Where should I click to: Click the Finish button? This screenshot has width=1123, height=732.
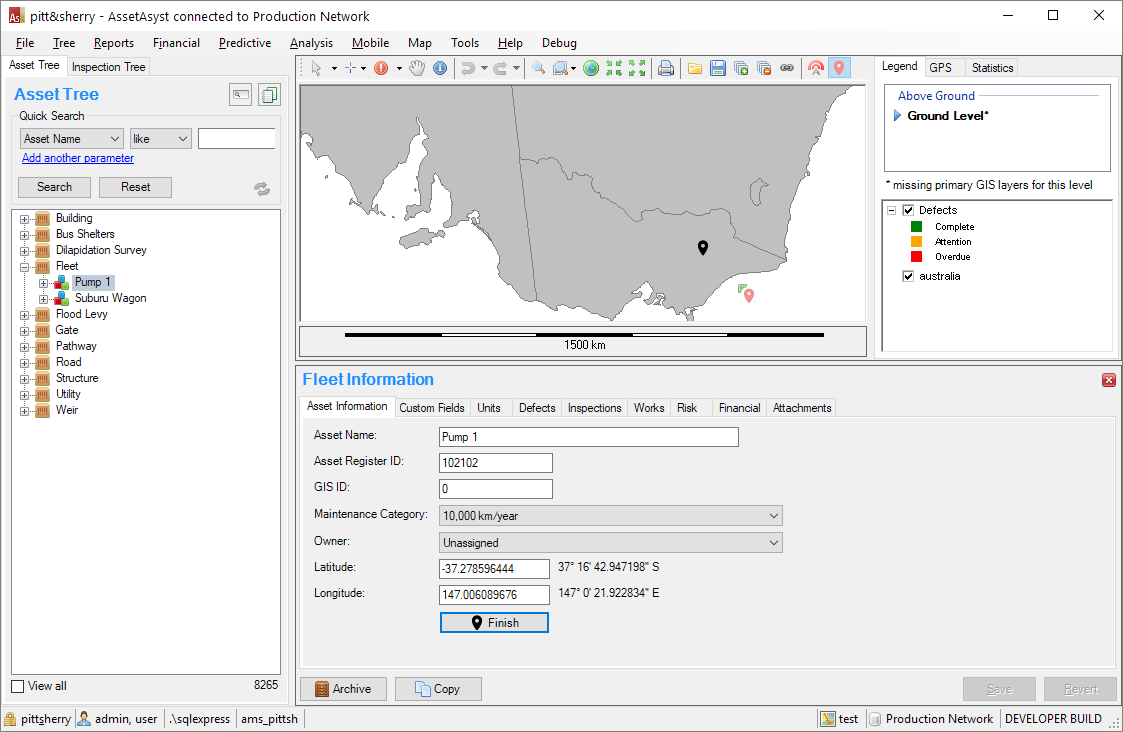coord(494,623)
